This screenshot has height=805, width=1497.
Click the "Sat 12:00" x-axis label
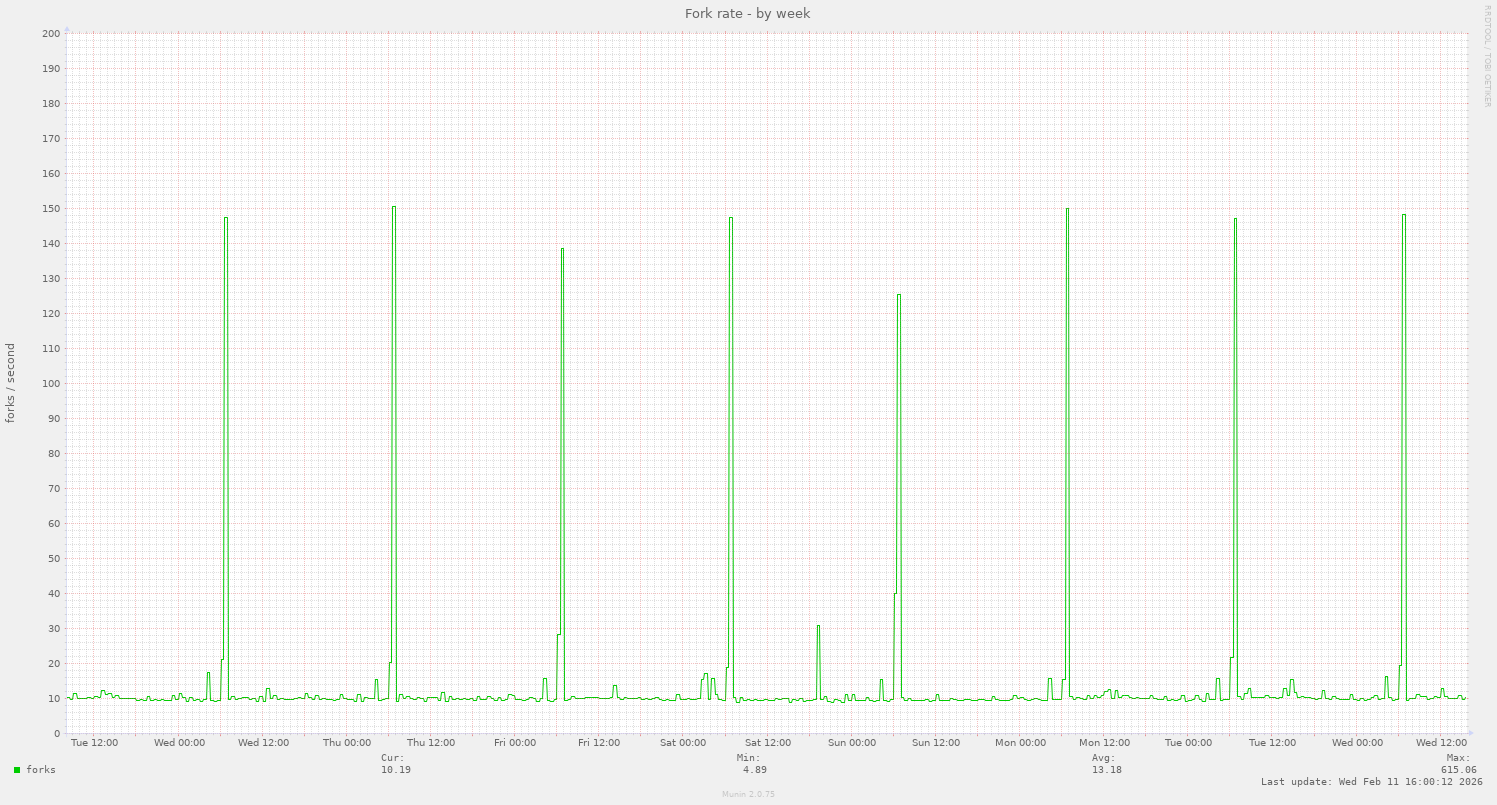pos(768,743)
